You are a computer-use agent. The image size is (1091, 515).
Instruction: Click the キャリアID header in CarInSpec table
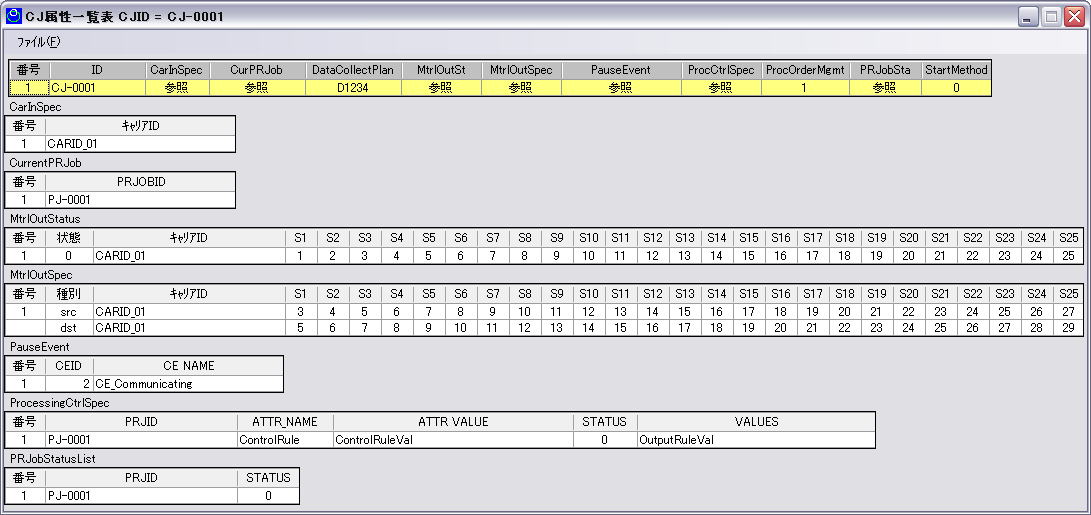point(140,126)
